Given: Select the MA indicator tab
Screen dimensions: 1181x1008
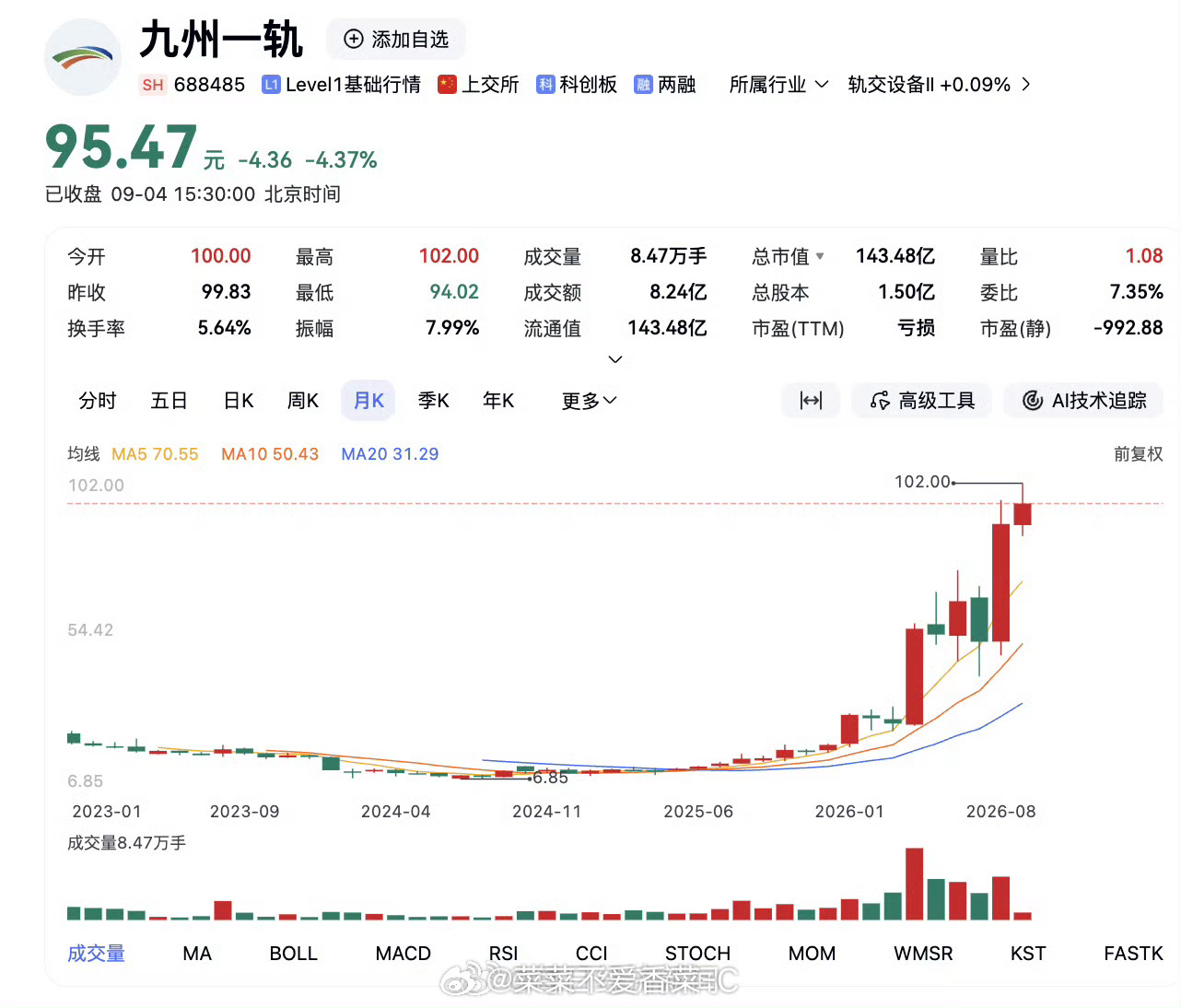Looking at the screenshot, I should 197,954.
